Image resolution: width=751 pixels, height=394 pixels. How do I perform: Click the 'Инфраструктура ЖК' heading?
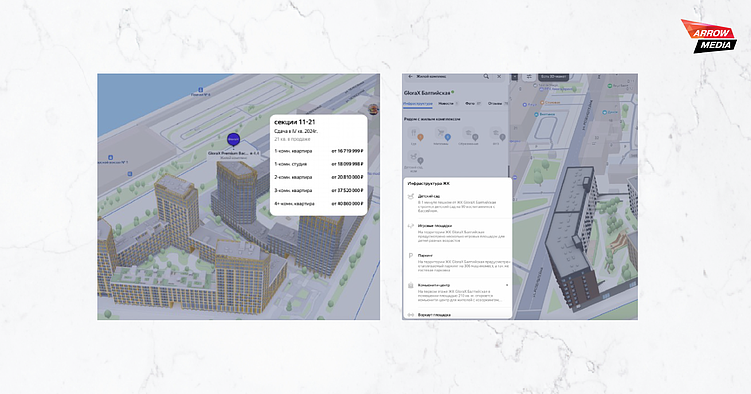(429, 184)
